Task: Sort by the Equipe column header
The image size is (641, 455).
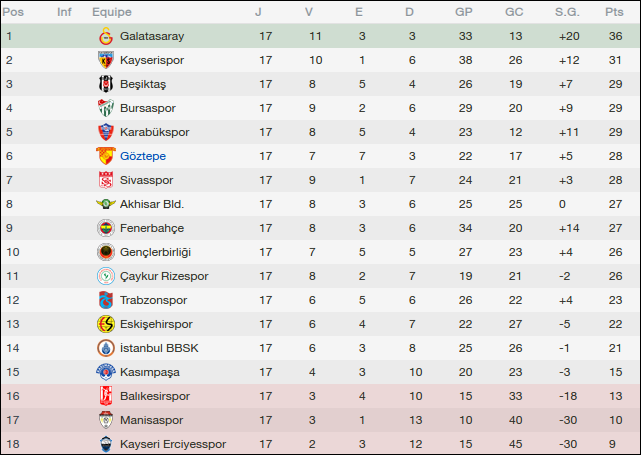Action: [112, 12]
